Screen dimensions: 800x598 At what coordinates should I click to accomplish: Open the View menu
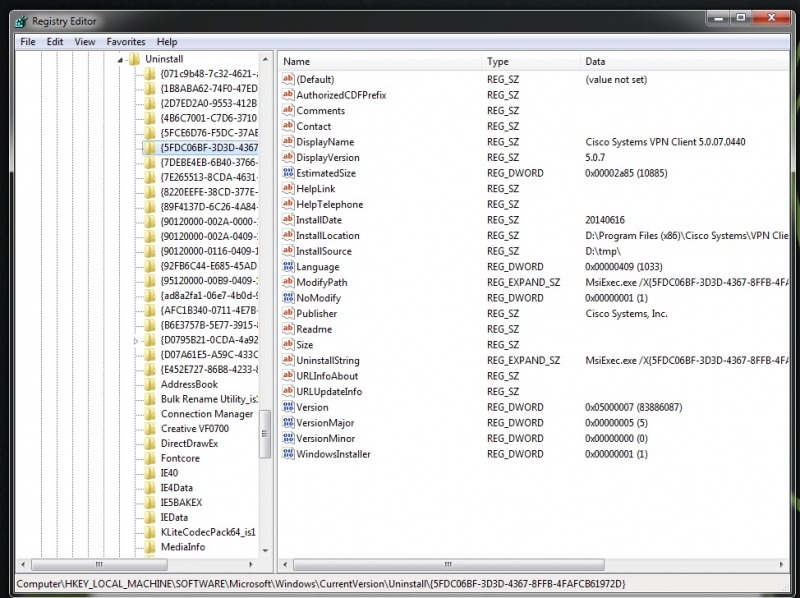coord(85,42)
